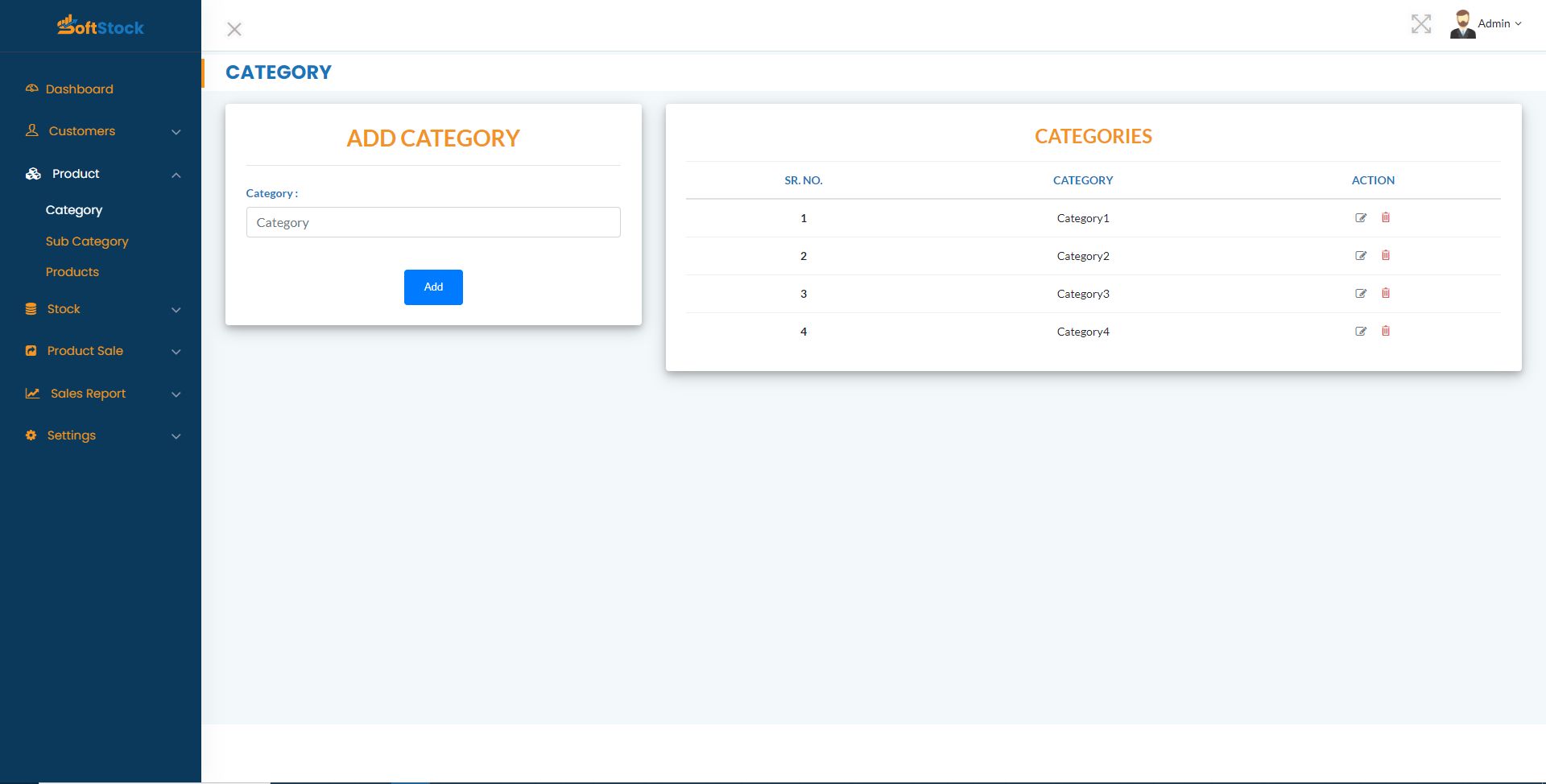
Task: Delete Category3 using the trash icon
Action: [1386, 293]
